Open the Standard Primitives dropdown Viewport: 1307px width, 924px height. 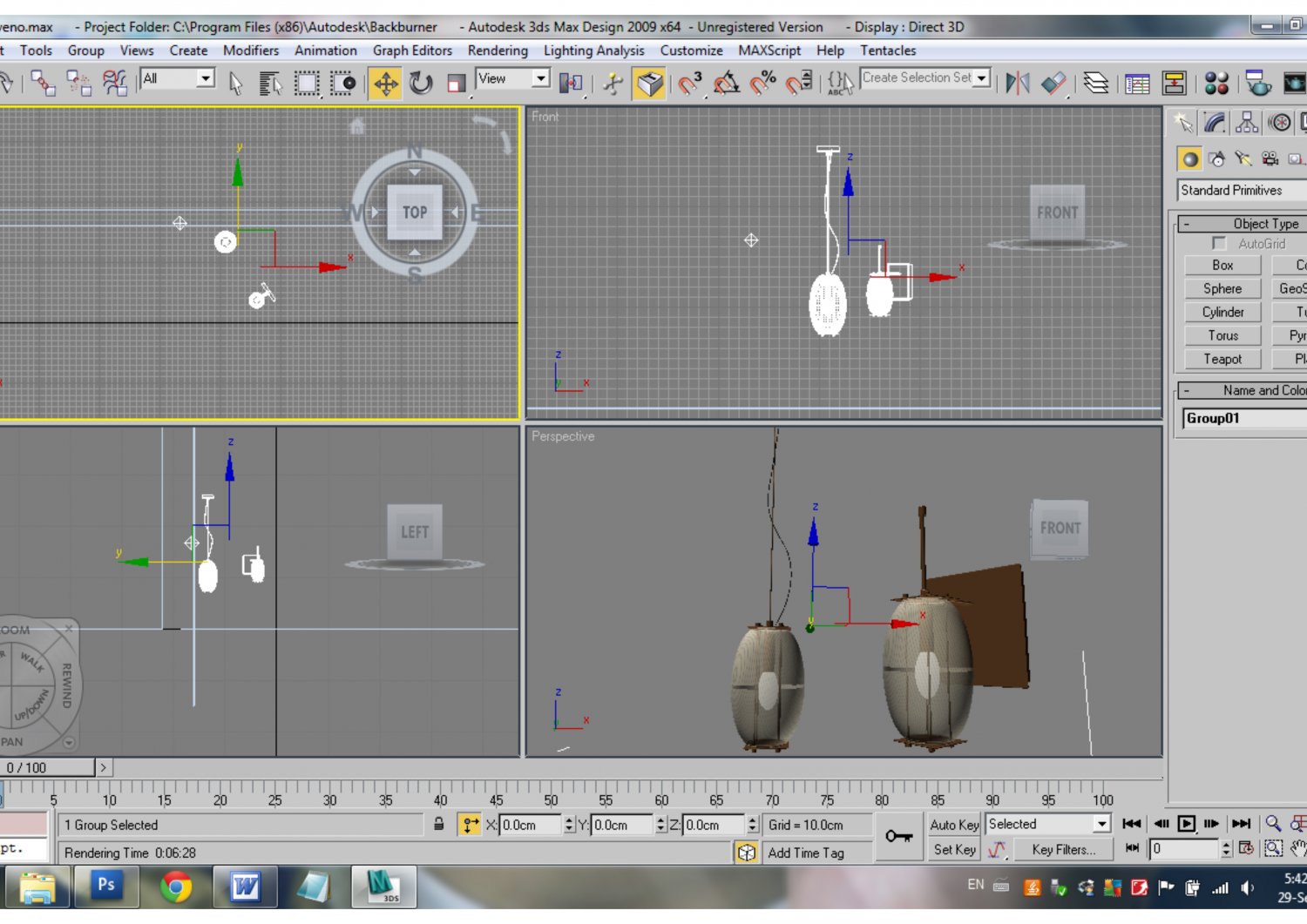[x=1237, y=190]
